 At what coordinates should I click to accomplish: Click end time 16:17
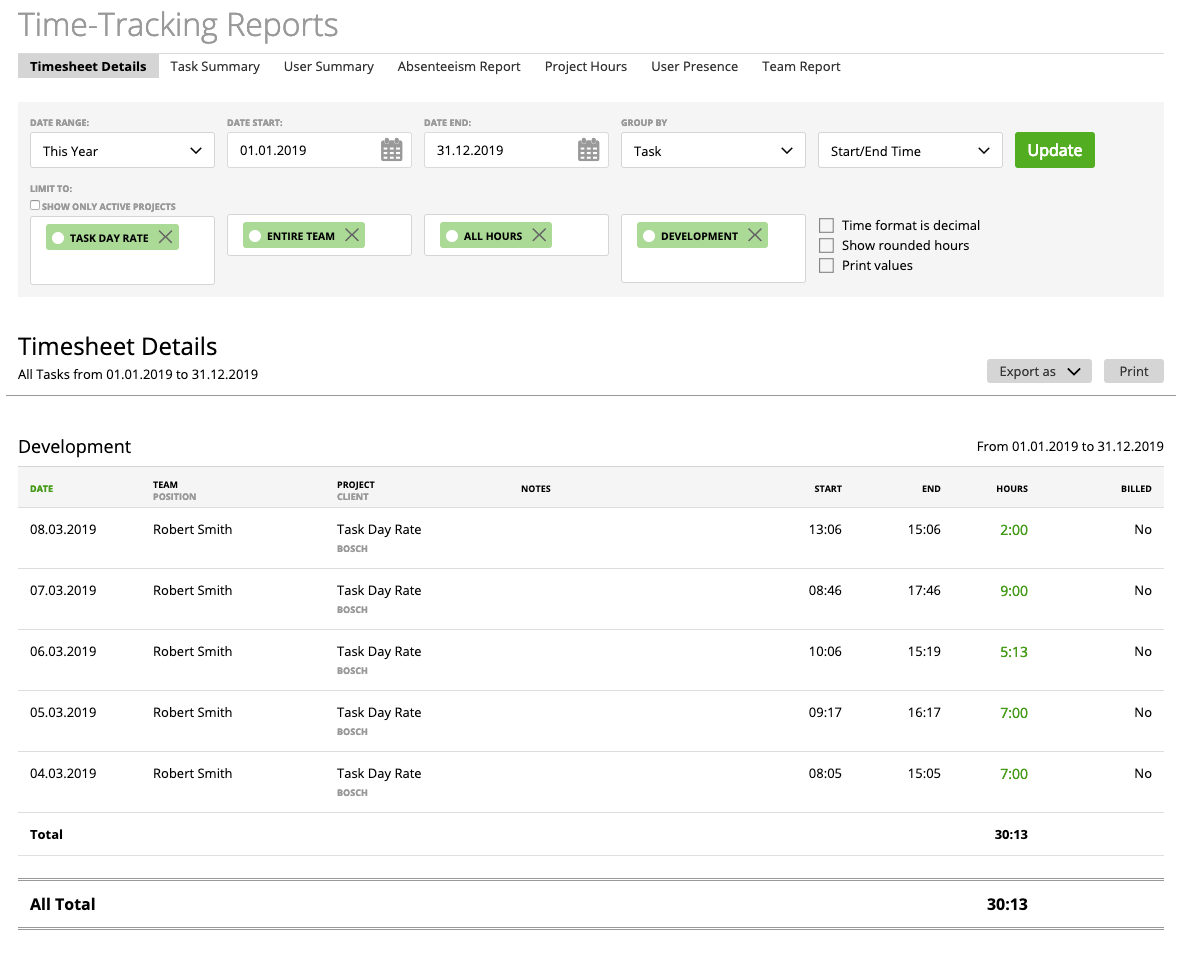[924, 712]
